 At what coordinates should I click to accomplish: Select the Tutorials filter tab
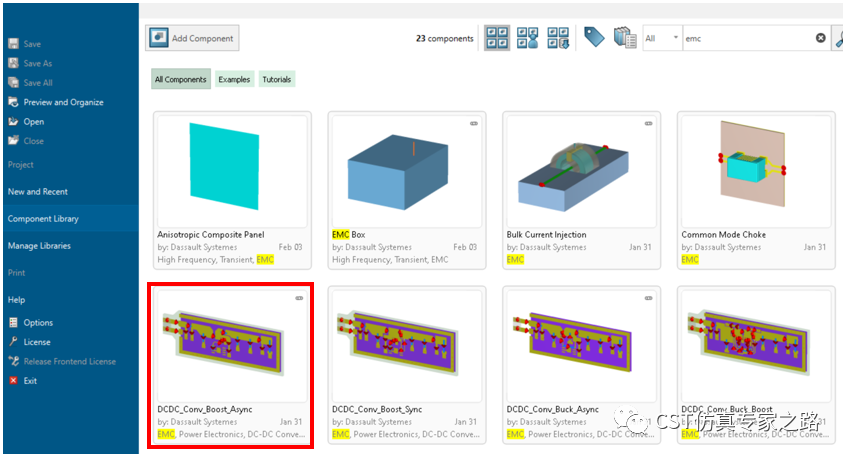pyautogui.click(x=277, y=79)
